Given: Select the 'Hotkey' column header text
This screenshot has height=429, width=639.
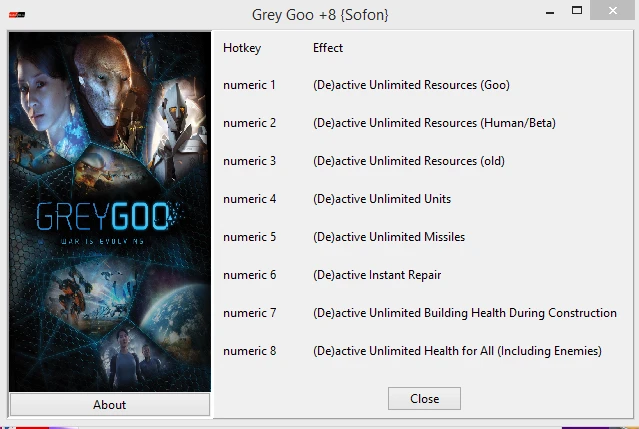Looking at the screenshot, I should pyautogui.click(x=242, y=48).
